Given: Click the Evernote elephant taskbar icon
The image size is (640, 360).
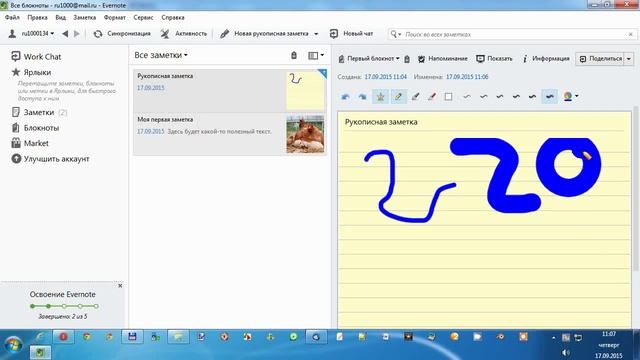Looking at the screenshot, I should [x=40, y=352].
